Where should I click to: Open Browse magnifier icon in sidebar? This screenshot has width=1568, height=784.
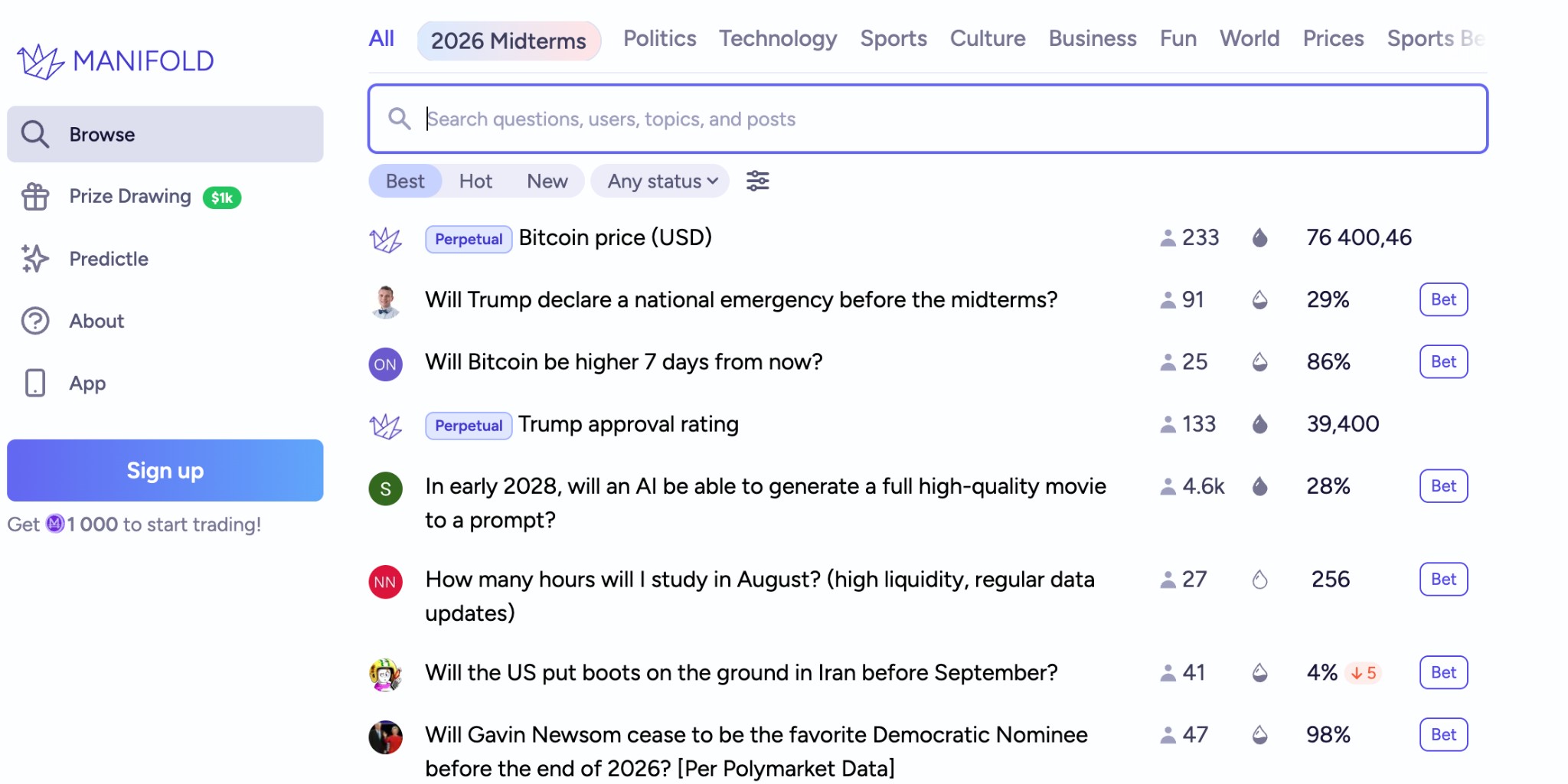click(x=35, y=134)
